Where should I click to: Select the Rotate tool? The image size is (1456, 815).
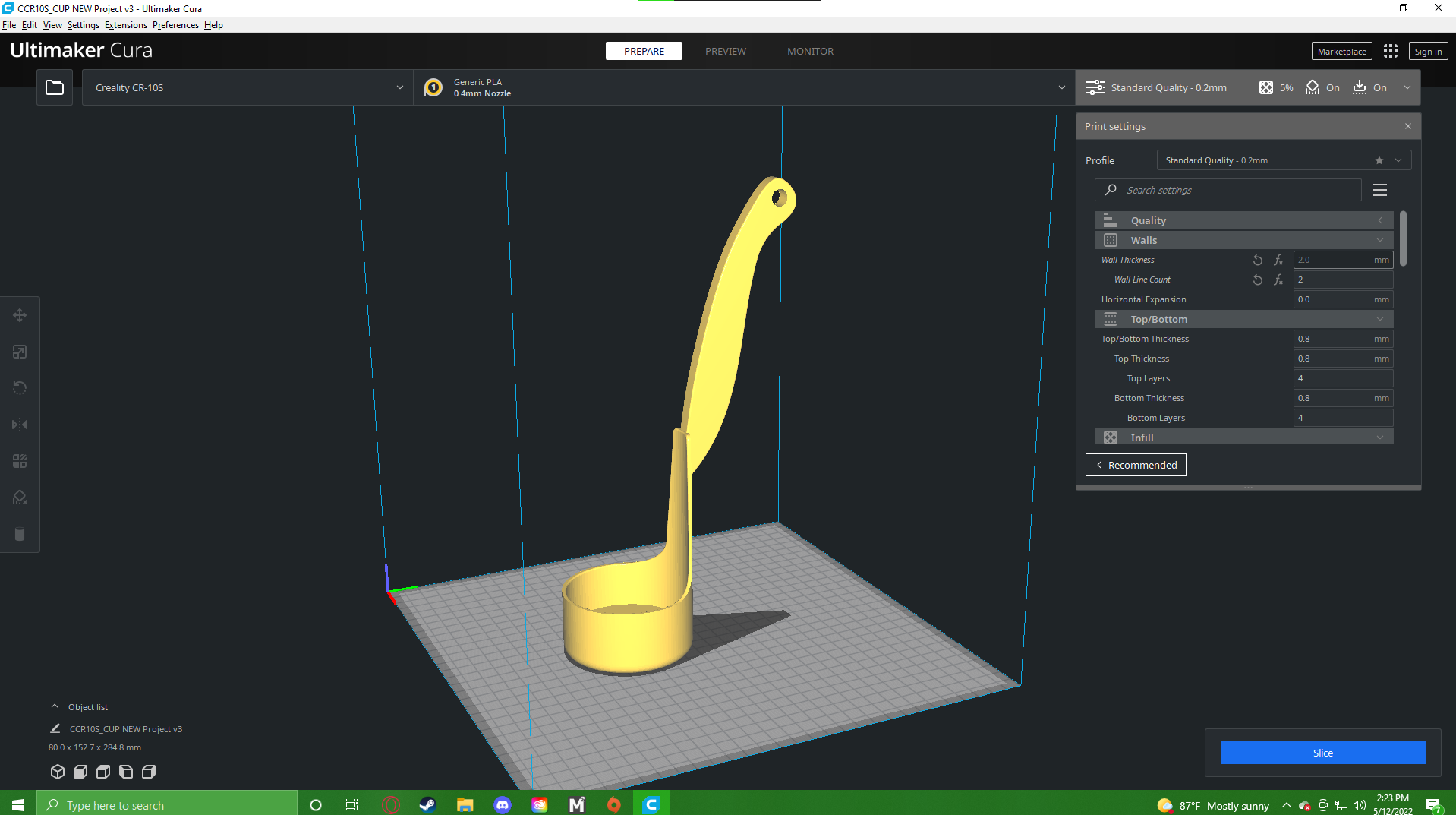(20, 387)
